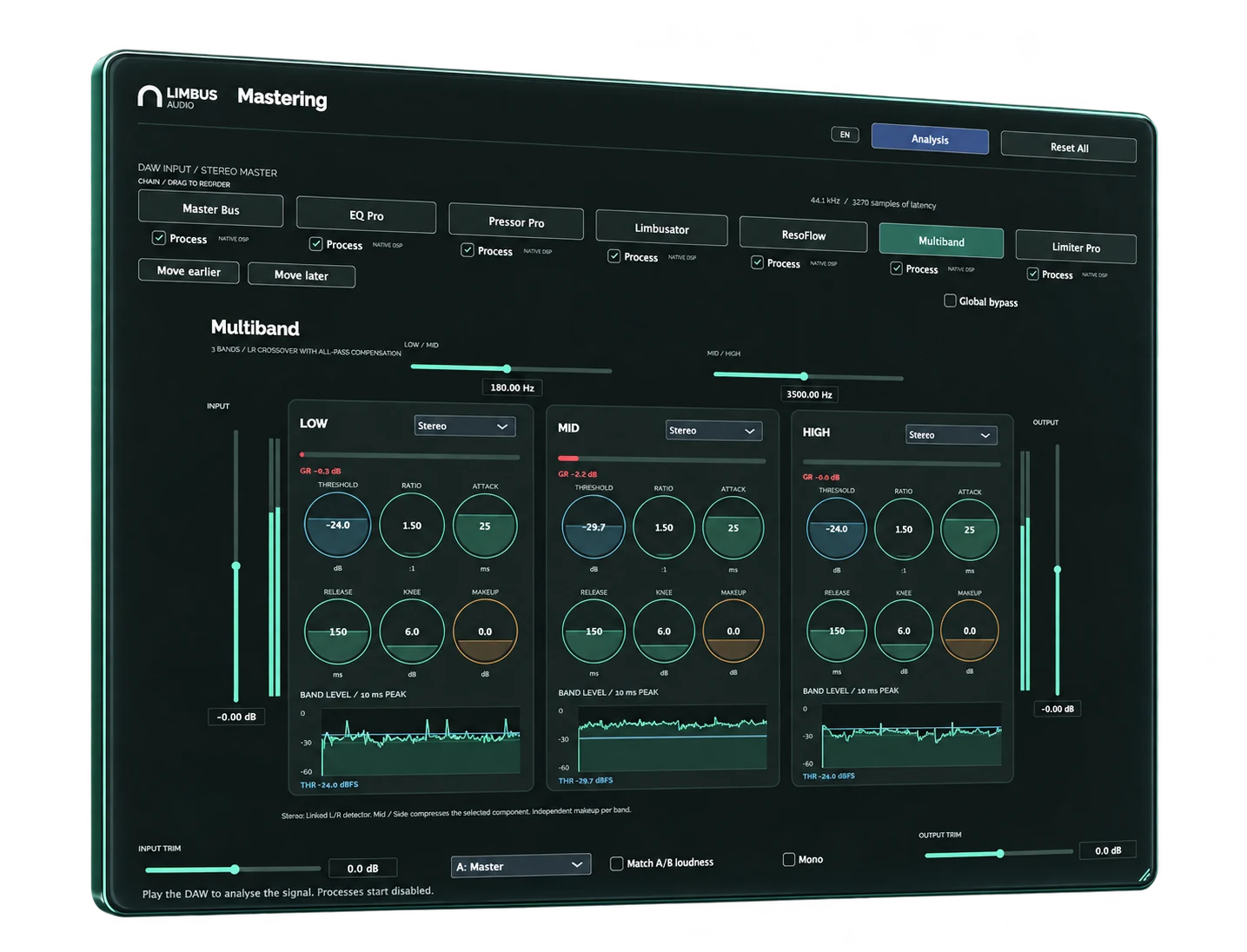This screenshot has height=952, width=1247.
Task: Click the Limbus Audio logo
Action: click(x=177, y=96)
